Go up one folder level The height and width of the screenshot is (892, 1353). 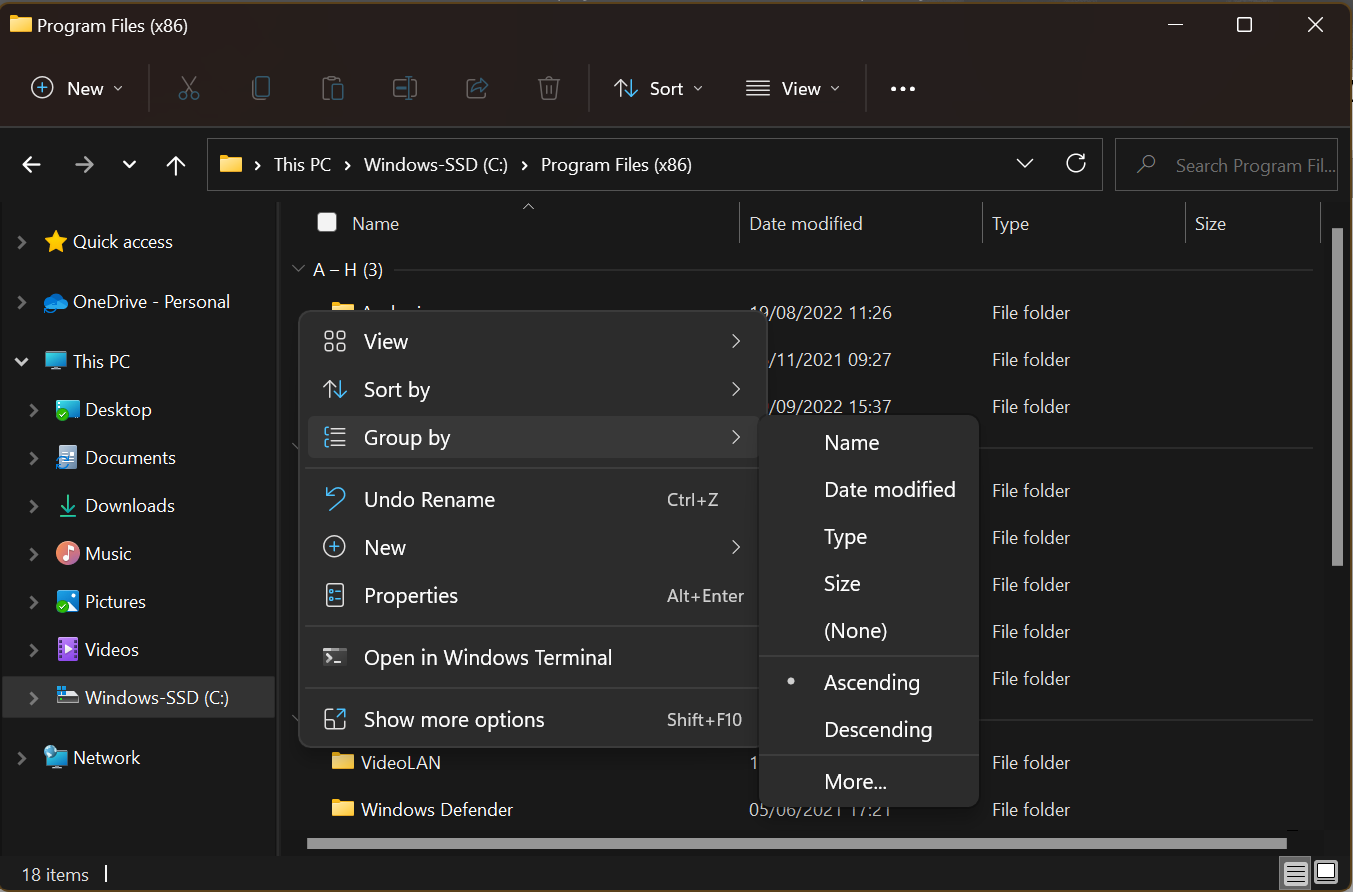pyautogui.click(x=176, y=165)
